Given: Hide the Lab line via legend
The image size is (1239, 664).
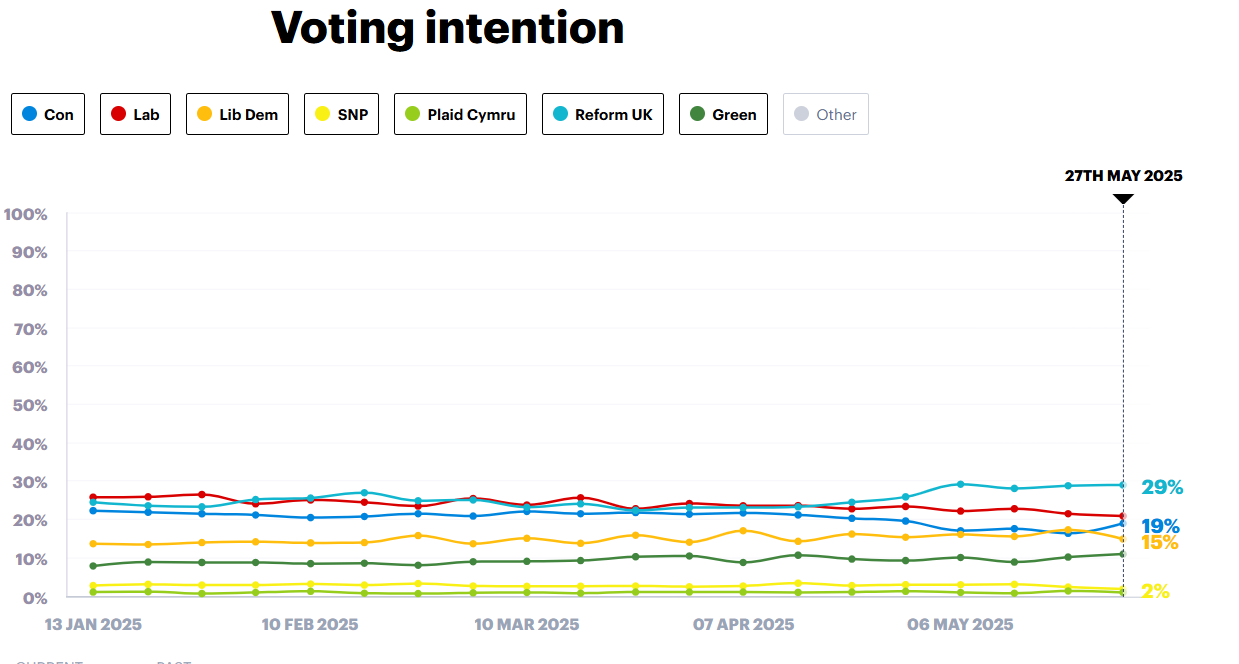Looking at the screenshot, I should point(136,114).
